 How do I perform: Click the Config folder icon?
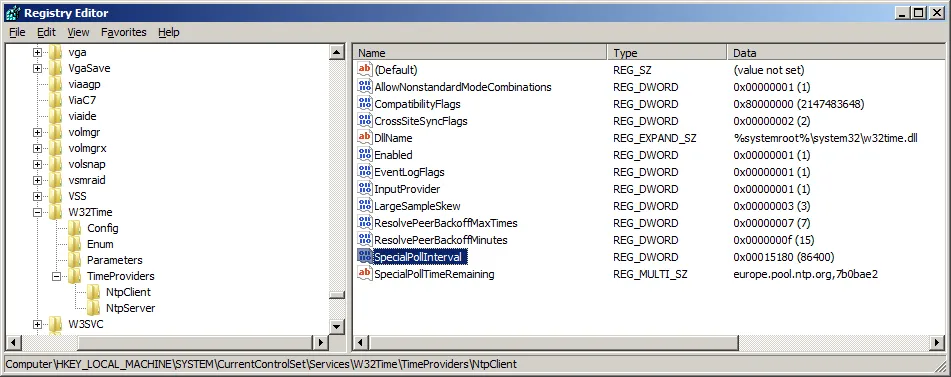(74, 229)
